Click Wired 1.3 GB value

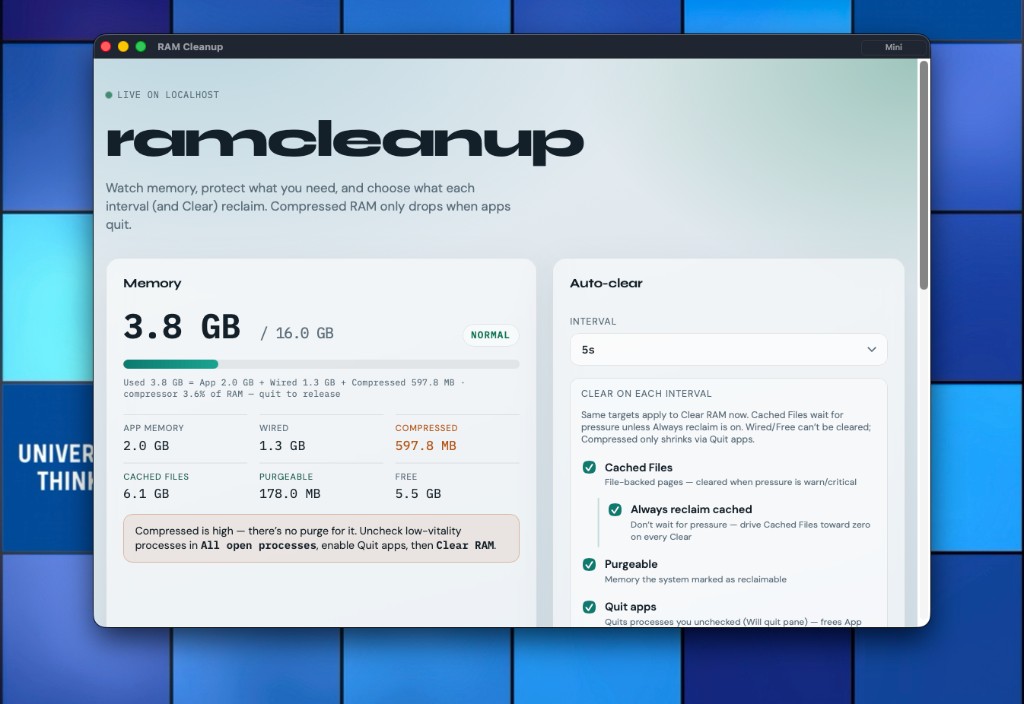tap(282, 445)
